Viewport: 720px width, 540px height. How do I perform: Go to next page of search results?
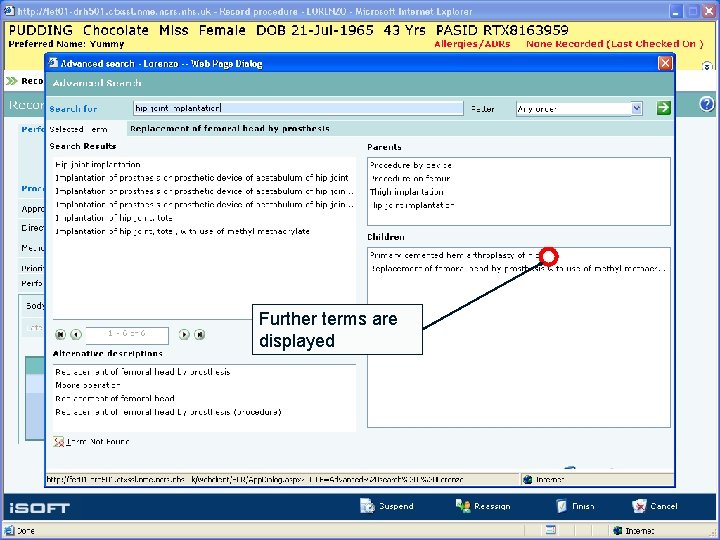point(184,335)
